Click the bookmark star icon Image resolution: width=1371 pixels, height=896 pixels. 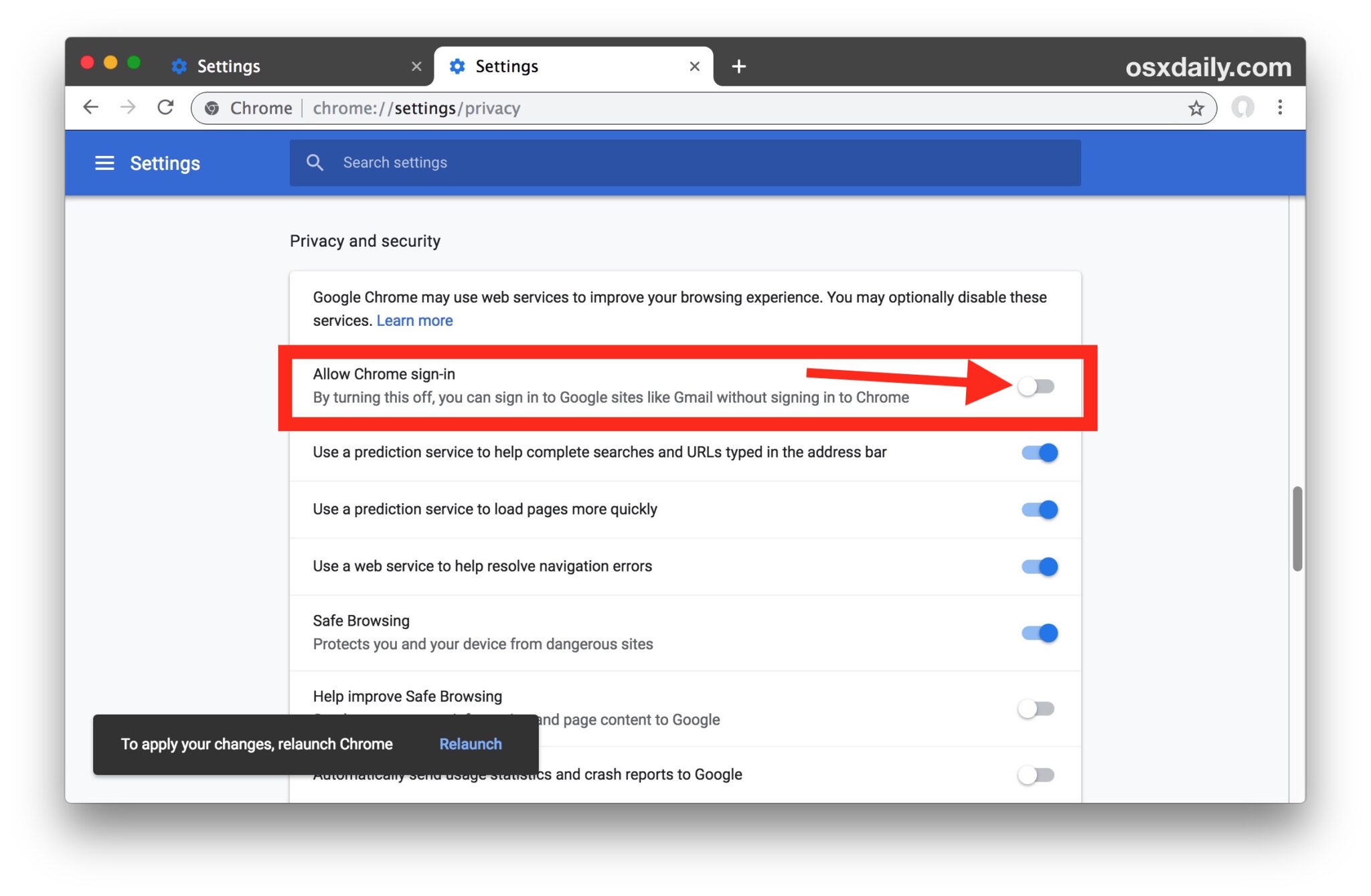1196,107
